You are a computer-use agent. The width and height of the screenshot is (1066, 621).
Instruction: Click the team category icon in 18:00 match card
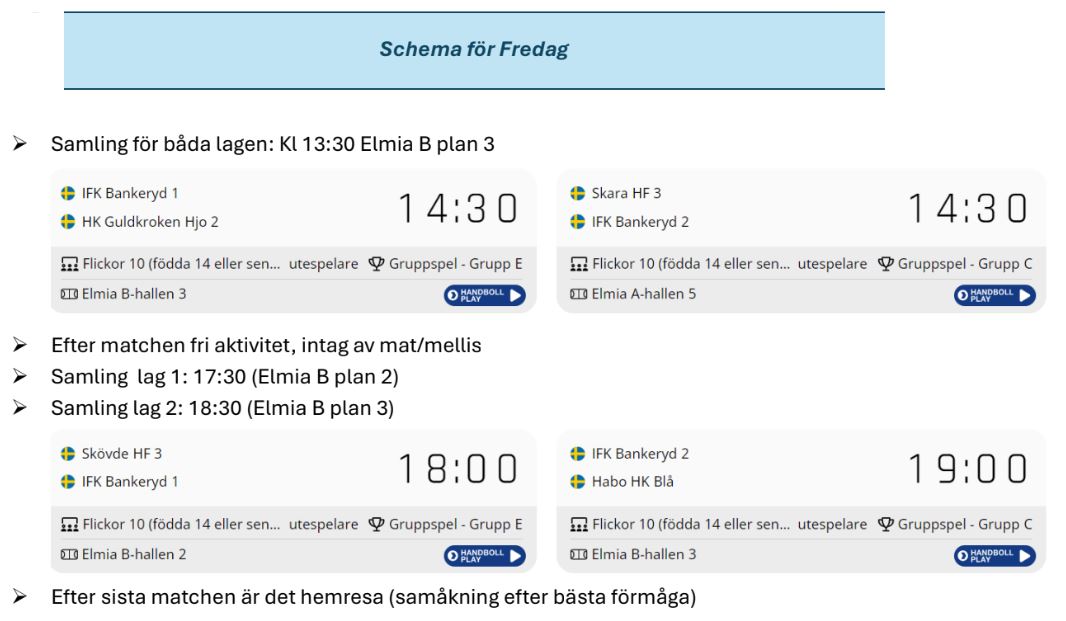(69, 524)
